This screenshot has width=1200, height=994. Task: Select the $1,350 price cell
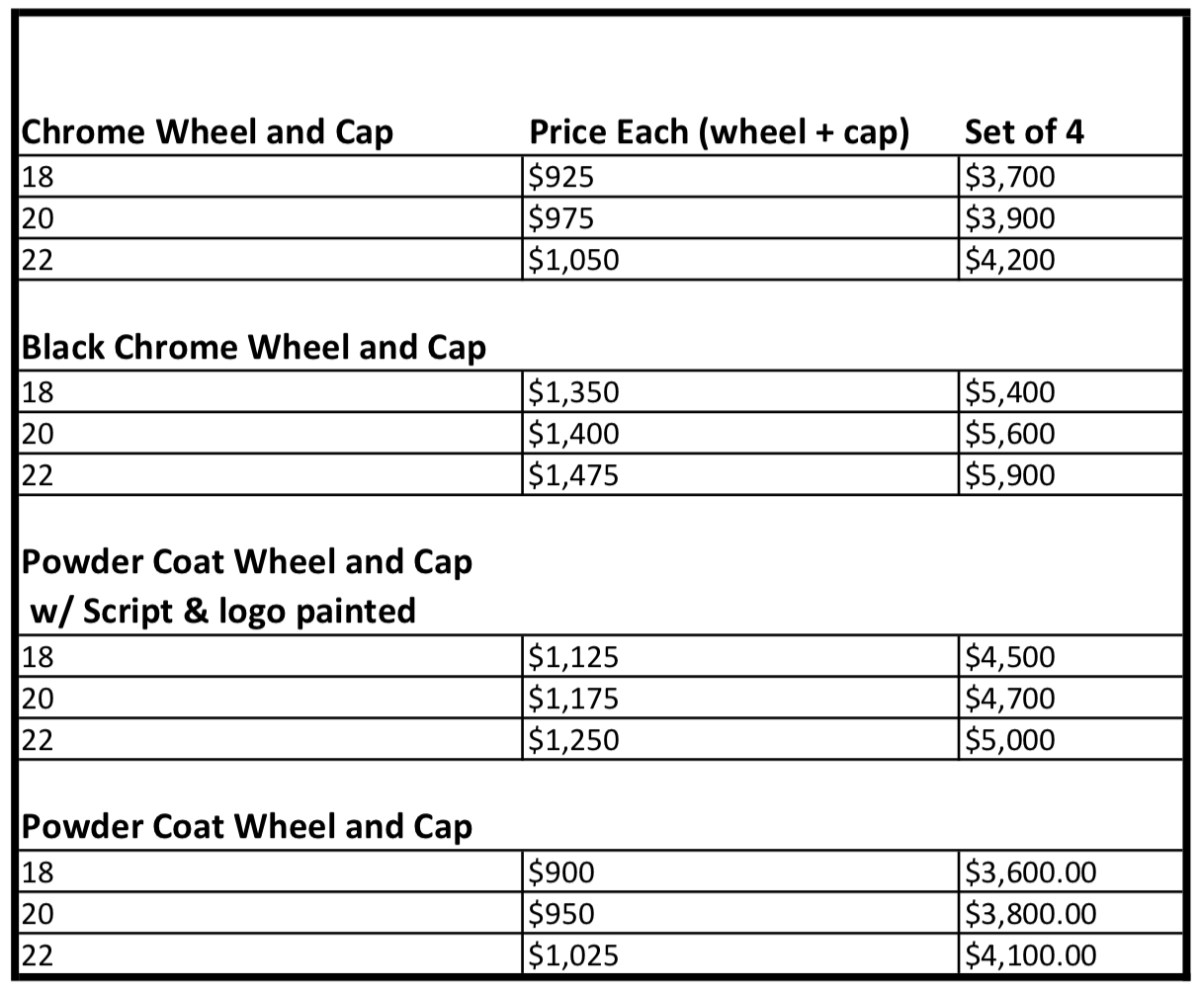(574, 392)
